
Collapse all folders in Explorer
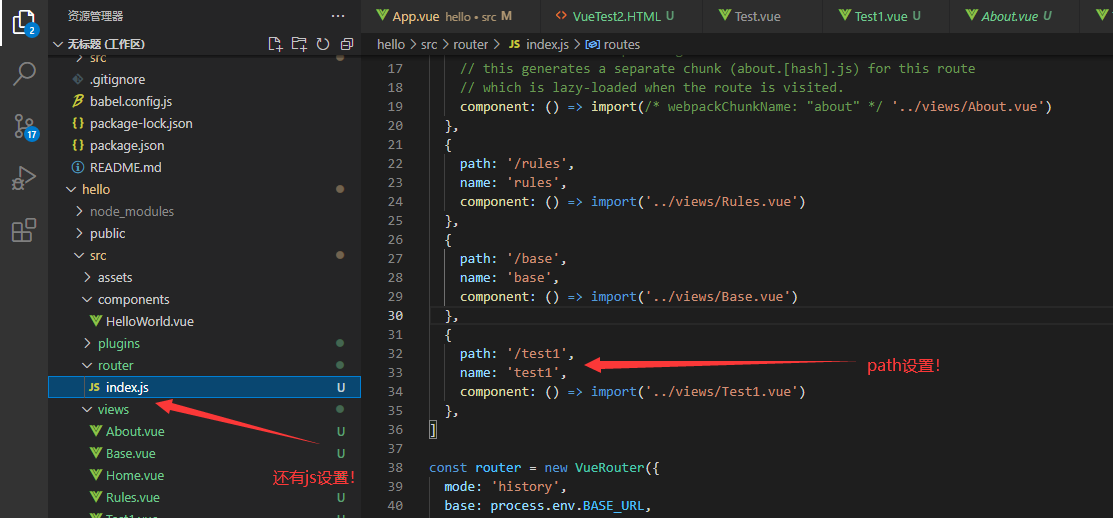pyautogui.click(x=346, y=45)
